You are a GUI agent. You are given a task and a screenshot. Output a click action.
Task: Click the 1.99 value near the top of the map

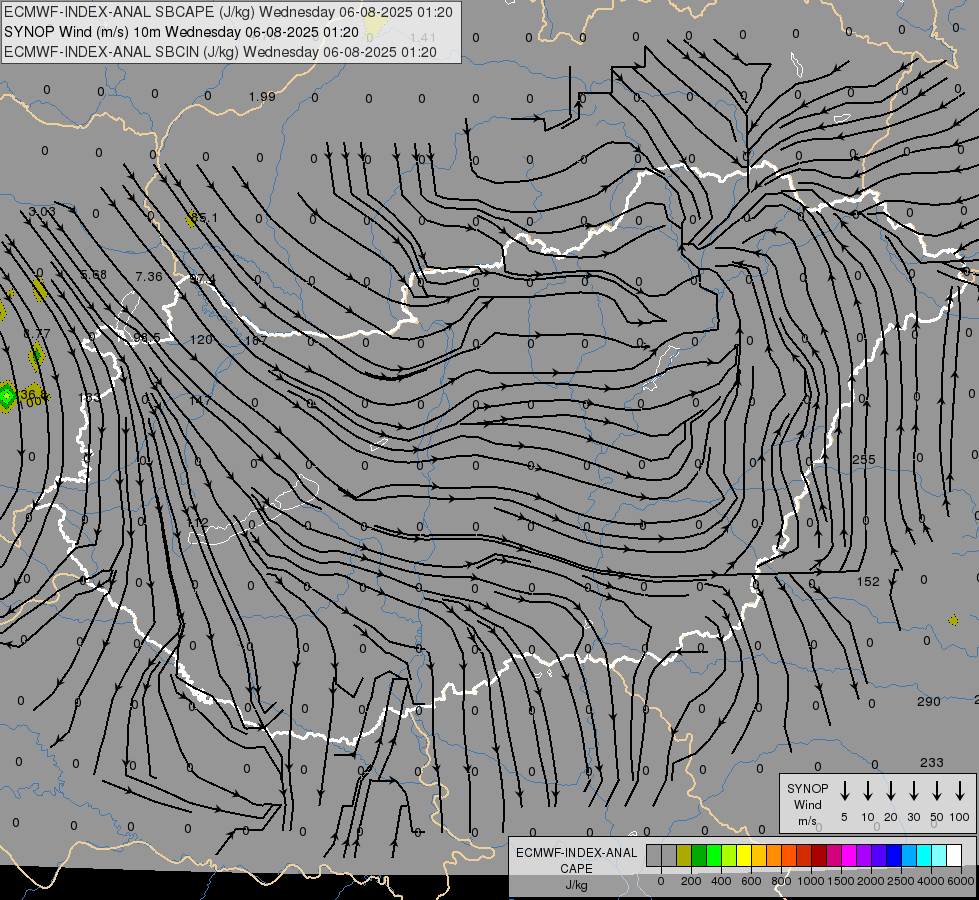(x=262, y=96)
